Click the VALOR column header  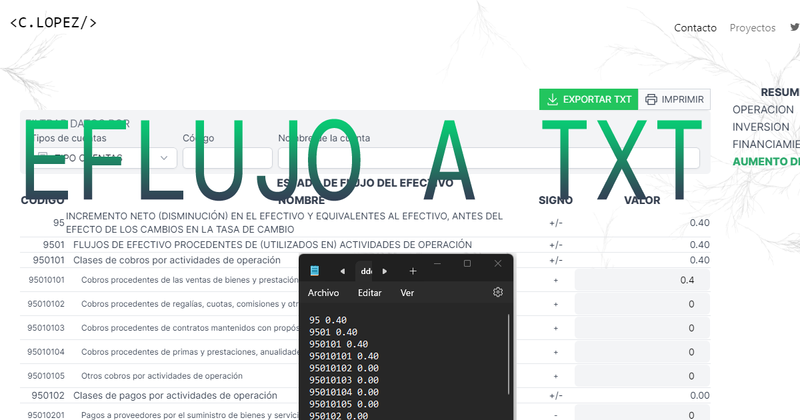[x=642, y=200]
